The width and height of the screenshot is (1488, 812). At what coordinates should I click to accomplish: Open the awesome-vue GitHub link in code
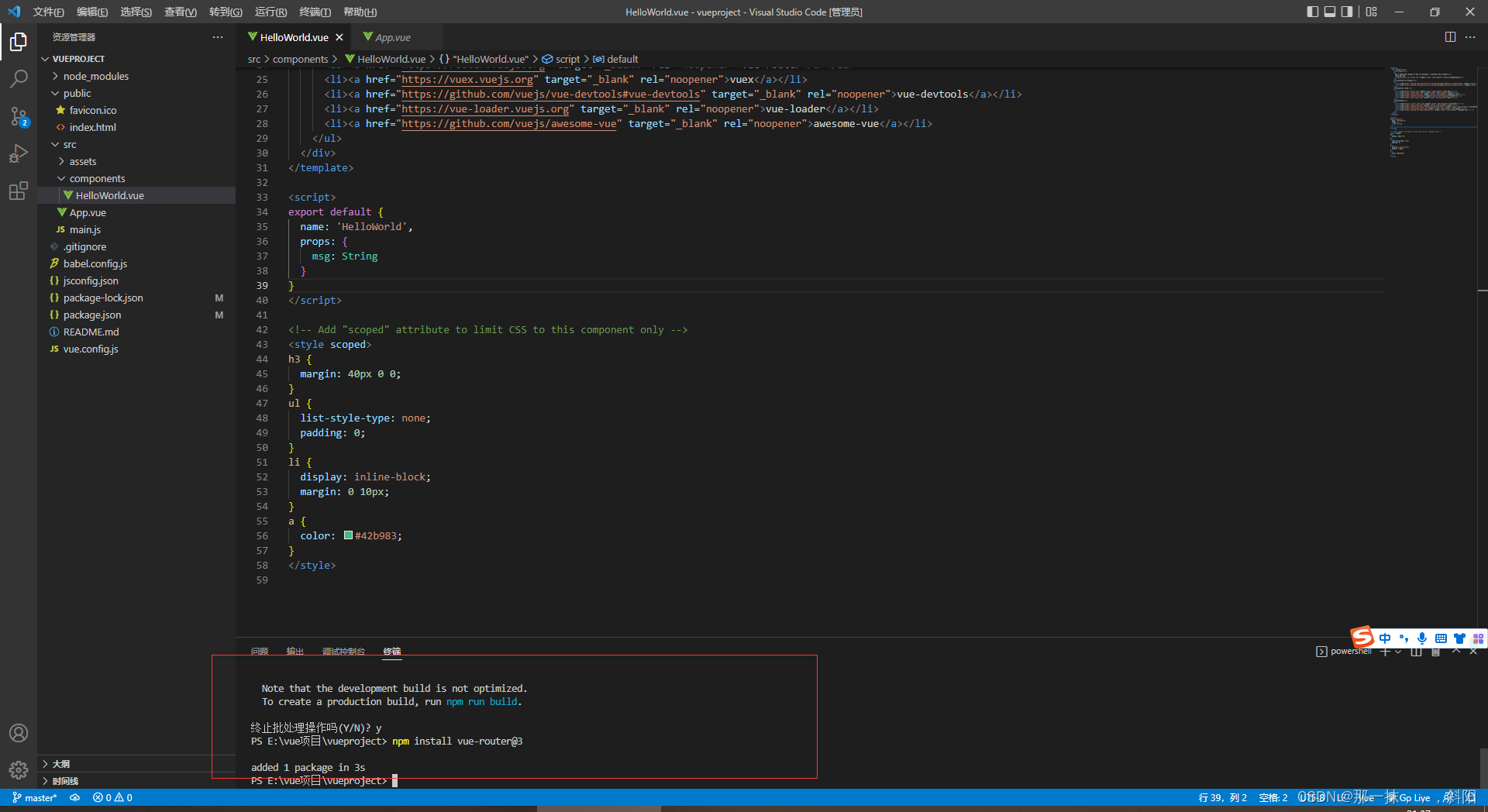coord(509,123)
